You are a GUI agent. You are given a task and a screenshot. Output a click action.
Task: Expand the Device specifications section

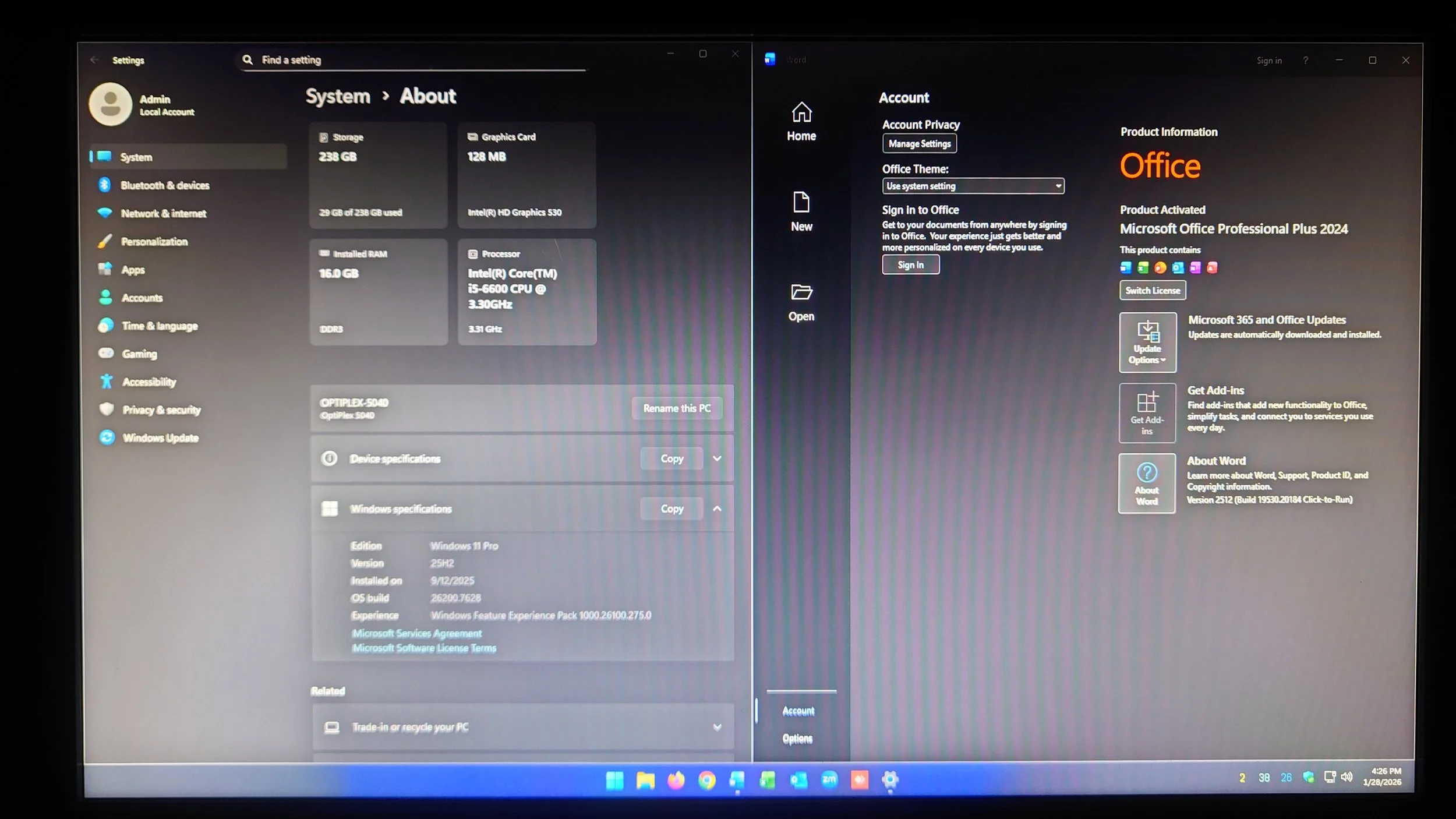tap(717, 458)
